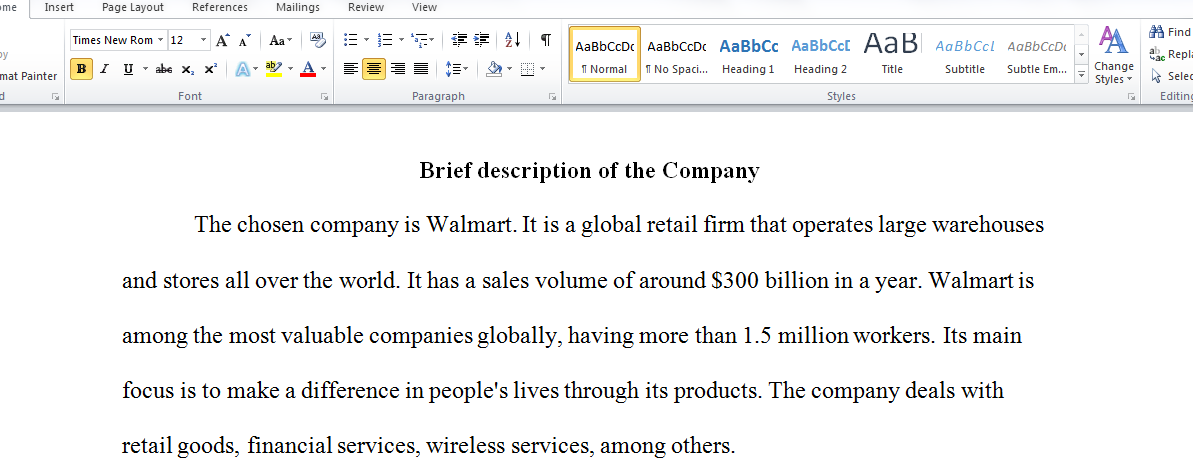Open the Text Effects dropdown arrow
This screenshot has height=476, width=1193.
tap(256, 69)
